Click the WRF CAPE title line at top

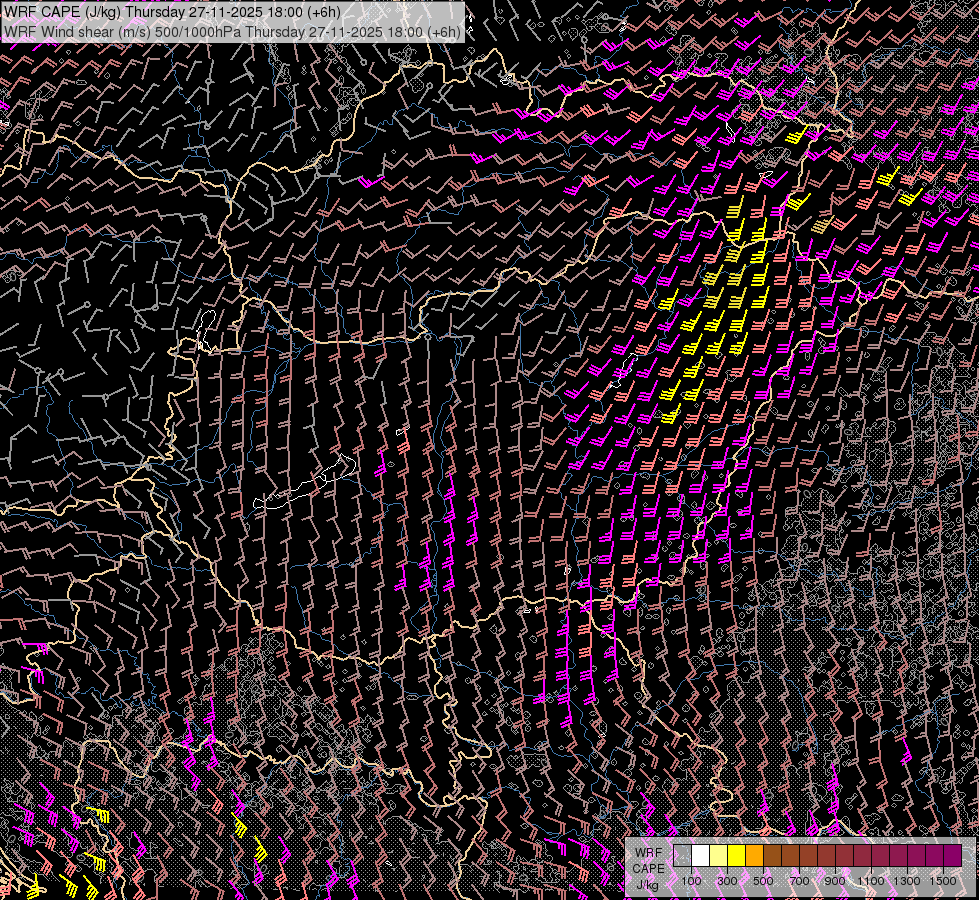(x=171, y=11)
